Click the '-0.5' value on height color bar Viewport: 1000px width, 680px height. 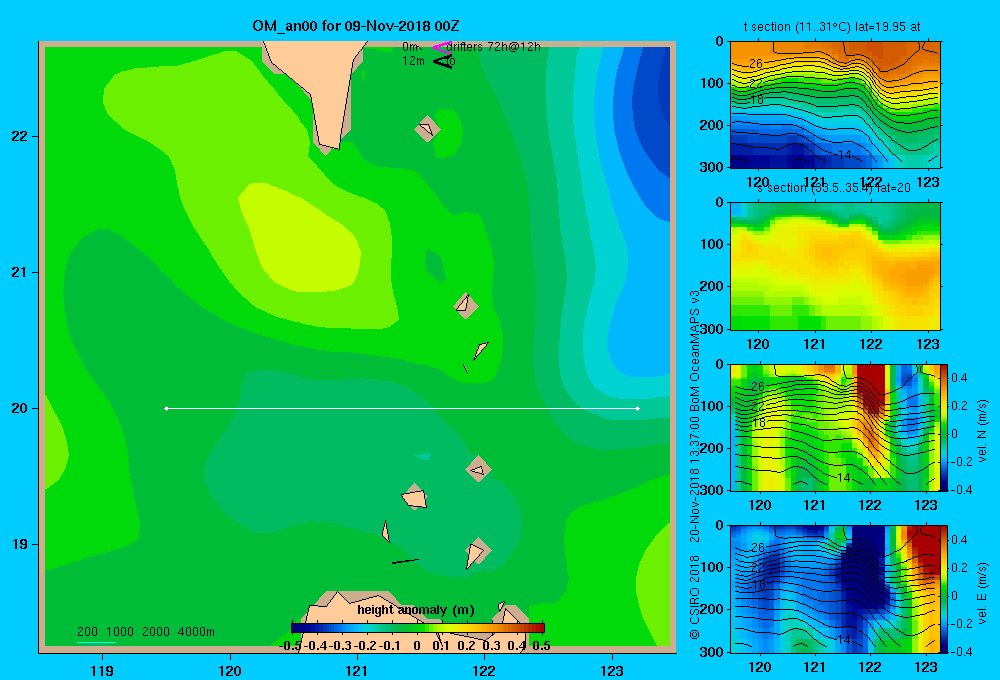click(290, 646)
